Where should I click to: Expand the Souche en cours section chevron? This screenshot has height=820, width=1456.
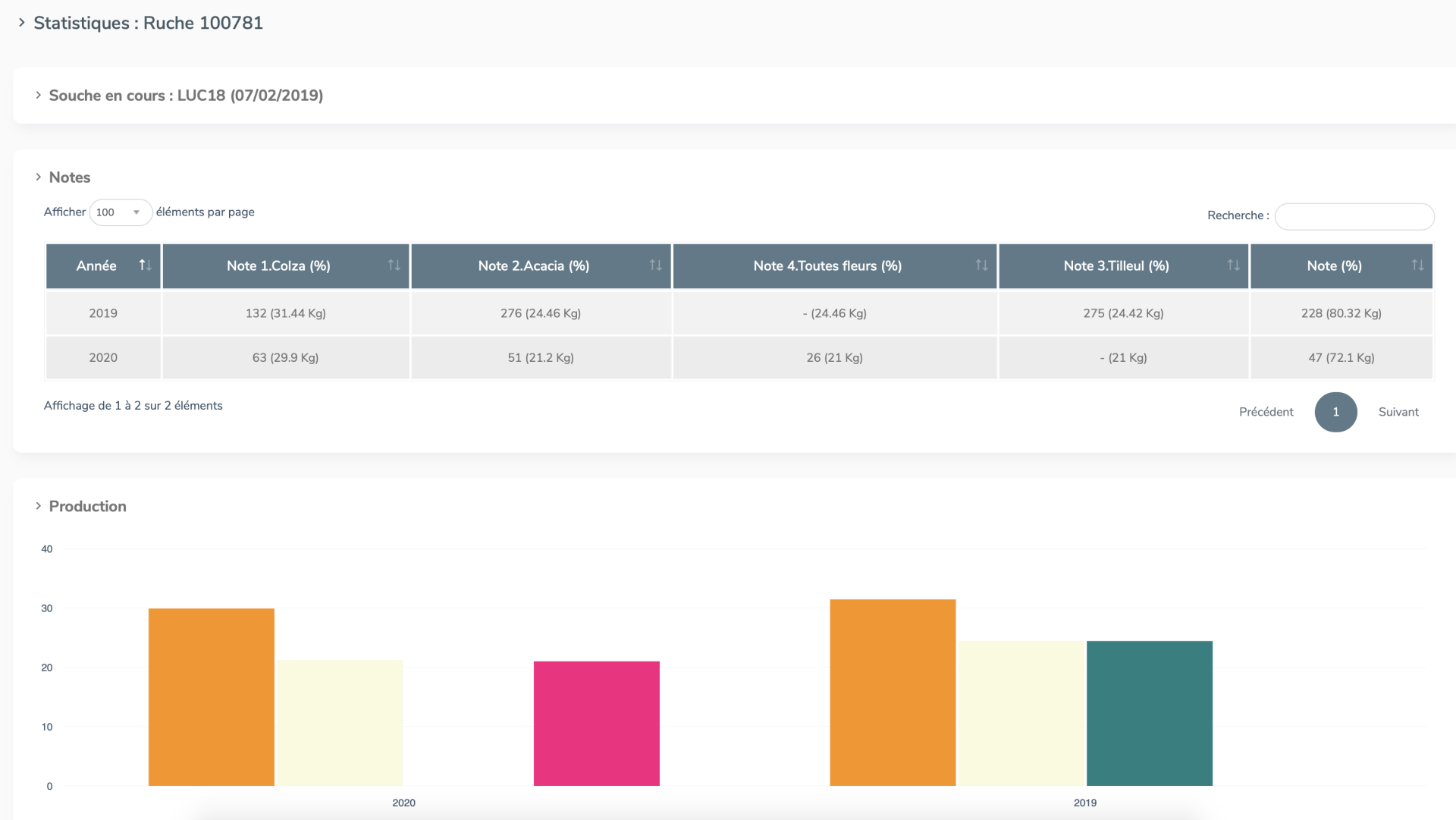(x=38, y=96)
